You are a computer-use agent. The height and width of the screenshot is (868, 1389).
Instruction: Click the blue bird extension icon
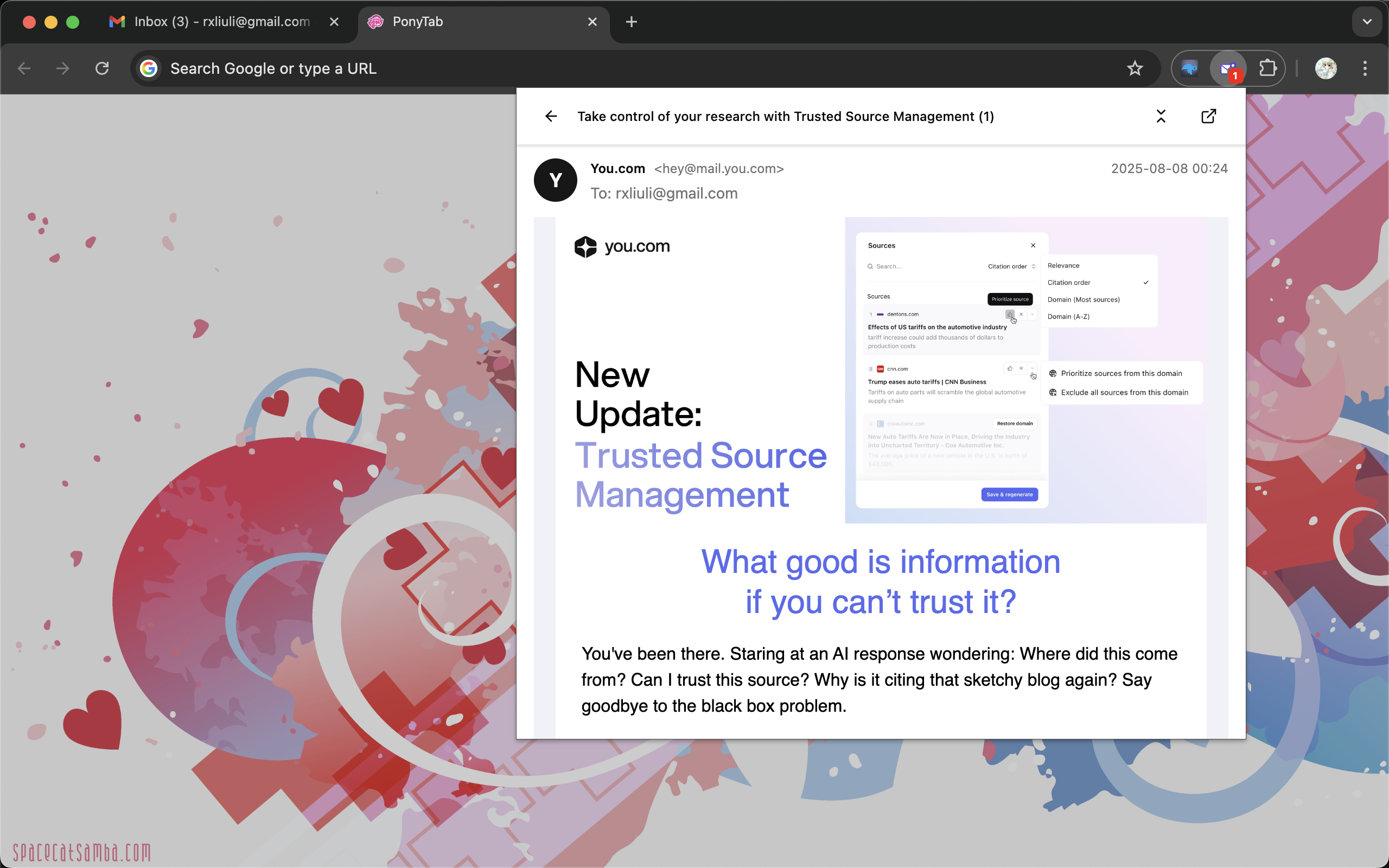tap(1190, 69)
